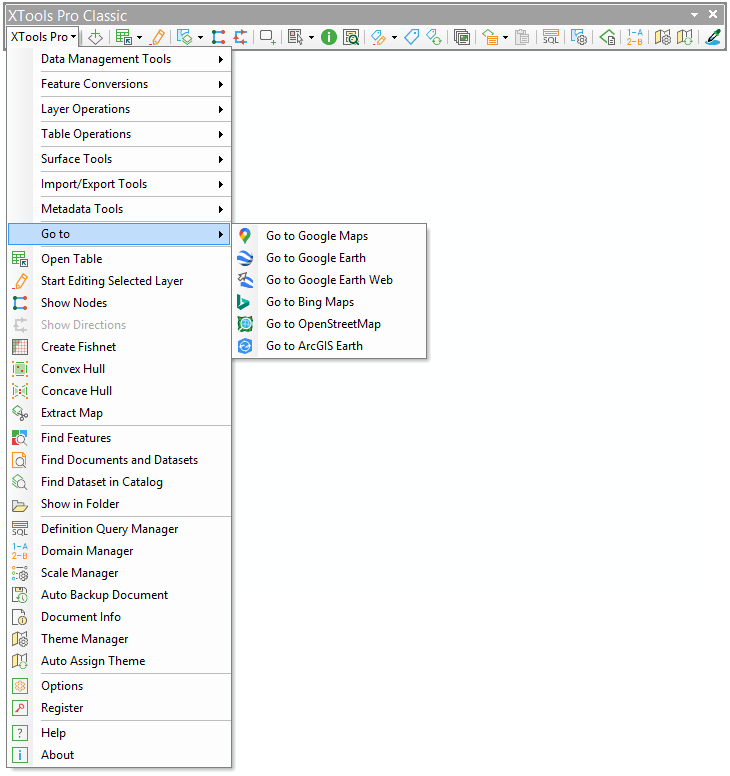Expand the arrow next to select list toolbar icon
Image resolution: width=730 pixels, height=776 pixels.
click(x=311, y=37)
